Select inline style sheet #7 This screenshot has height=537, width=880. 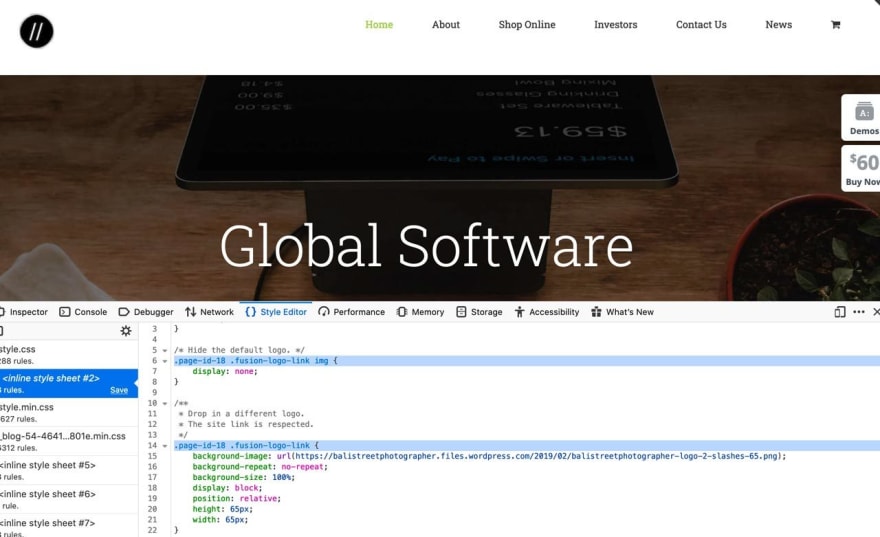pyautogui.click(x=68, y=526)
